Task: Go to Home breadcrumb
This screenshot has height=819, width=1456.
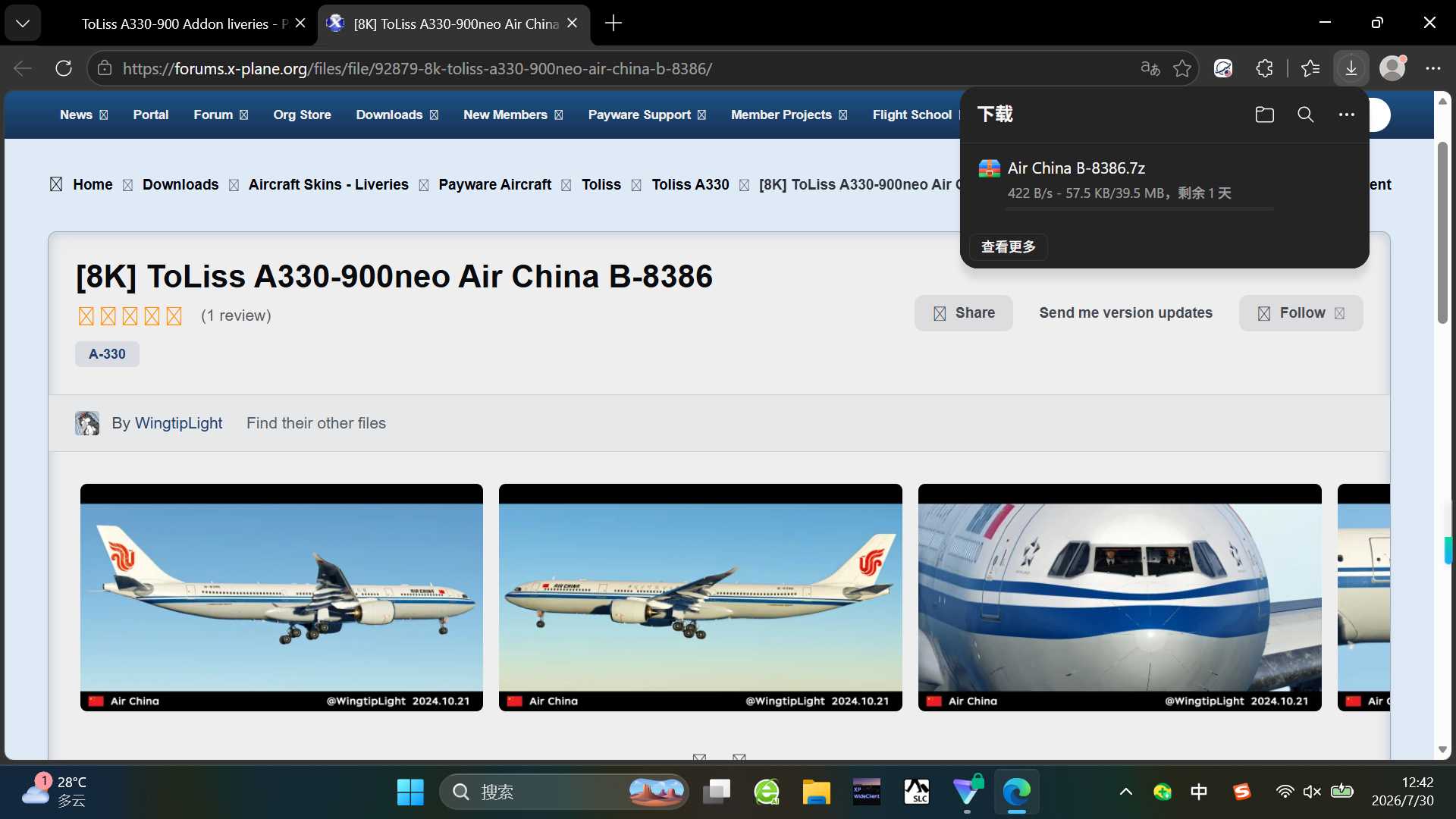Action: point(93,185)
